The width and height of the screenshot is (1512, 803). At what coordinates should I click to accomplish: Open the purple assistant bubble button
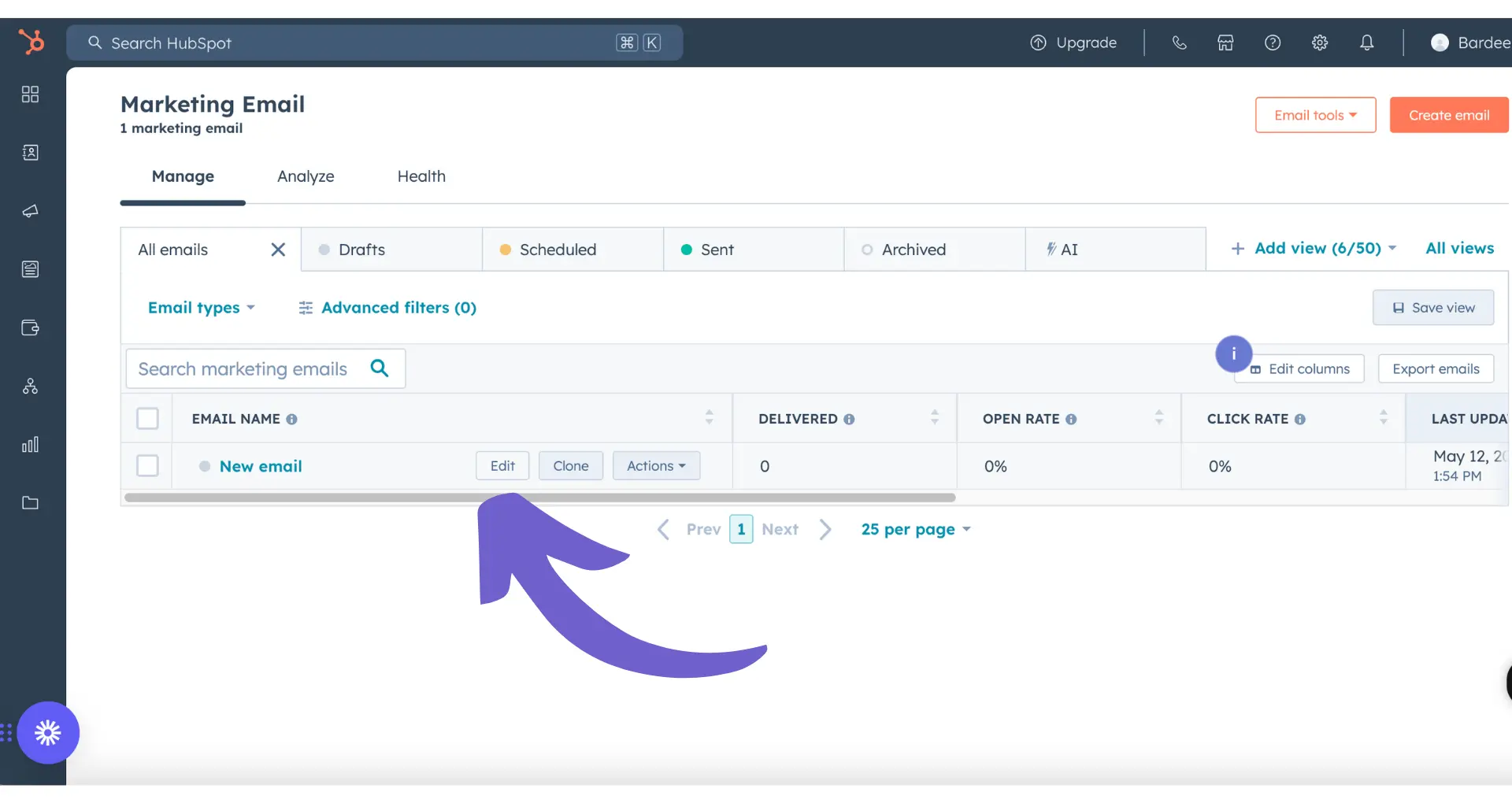pos(48,733)
